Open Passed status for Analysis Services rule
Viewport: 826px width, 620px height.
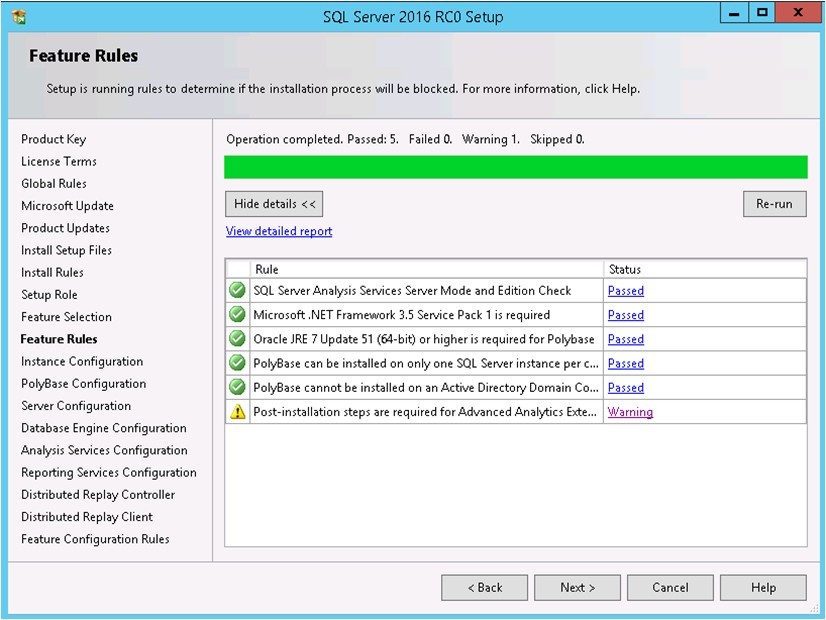626,291
